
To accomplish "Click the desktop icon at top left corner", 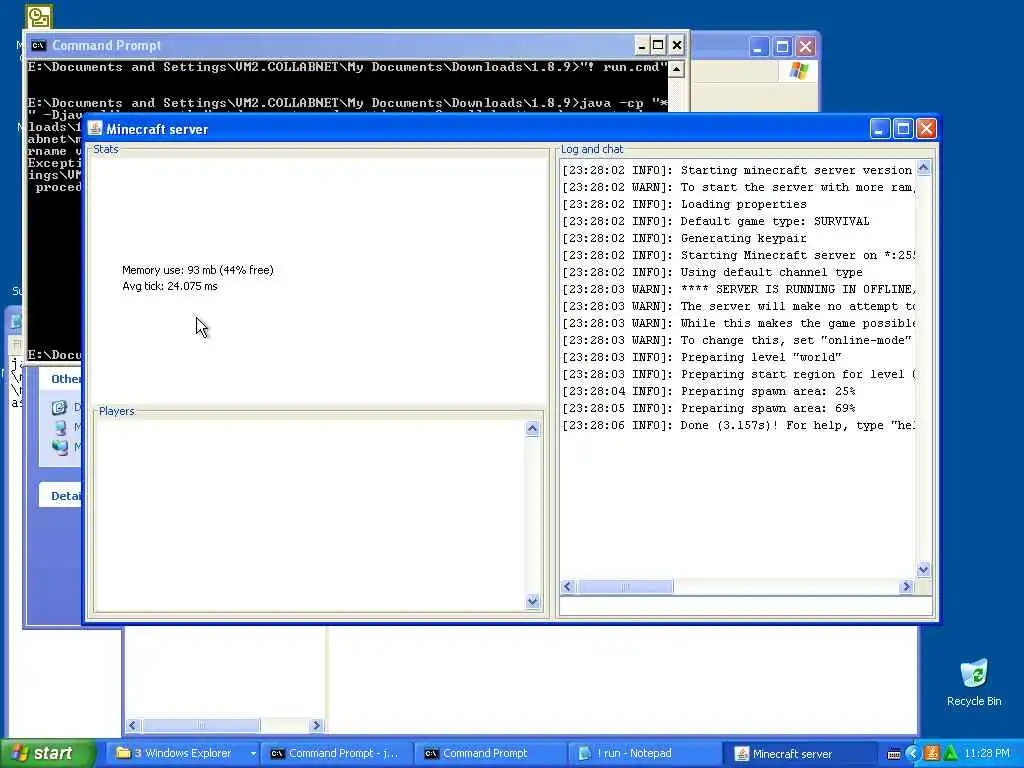I will [38, 16].
